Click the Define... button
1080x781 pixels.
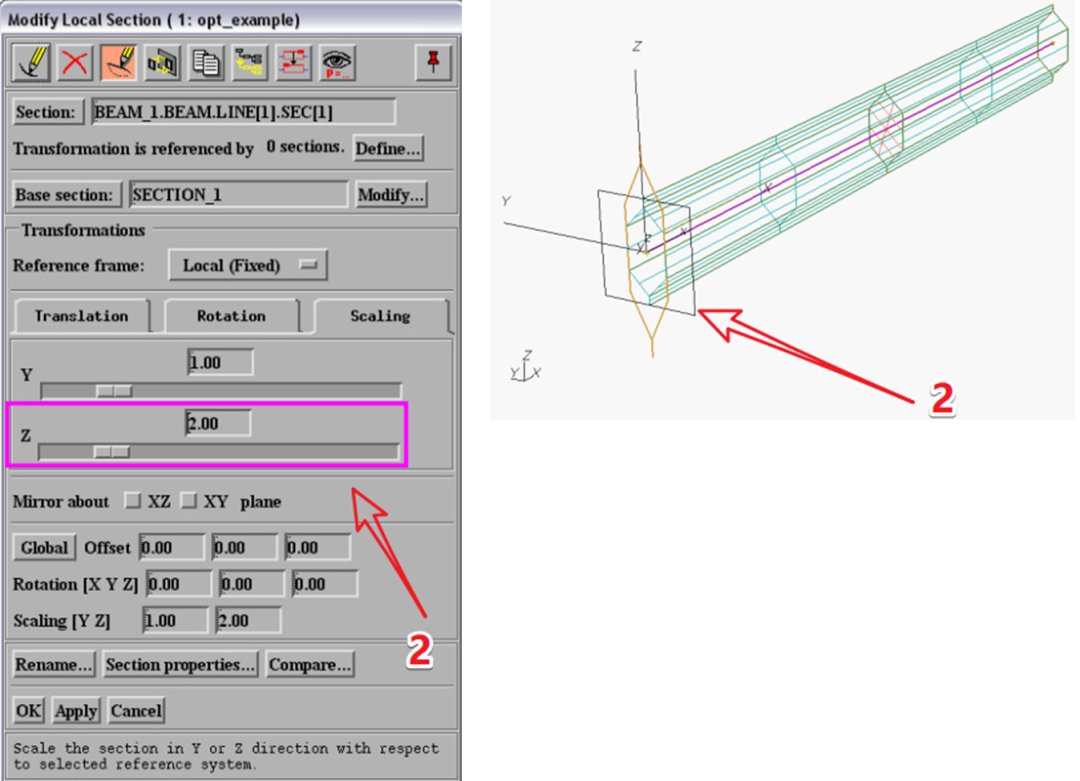388,148
